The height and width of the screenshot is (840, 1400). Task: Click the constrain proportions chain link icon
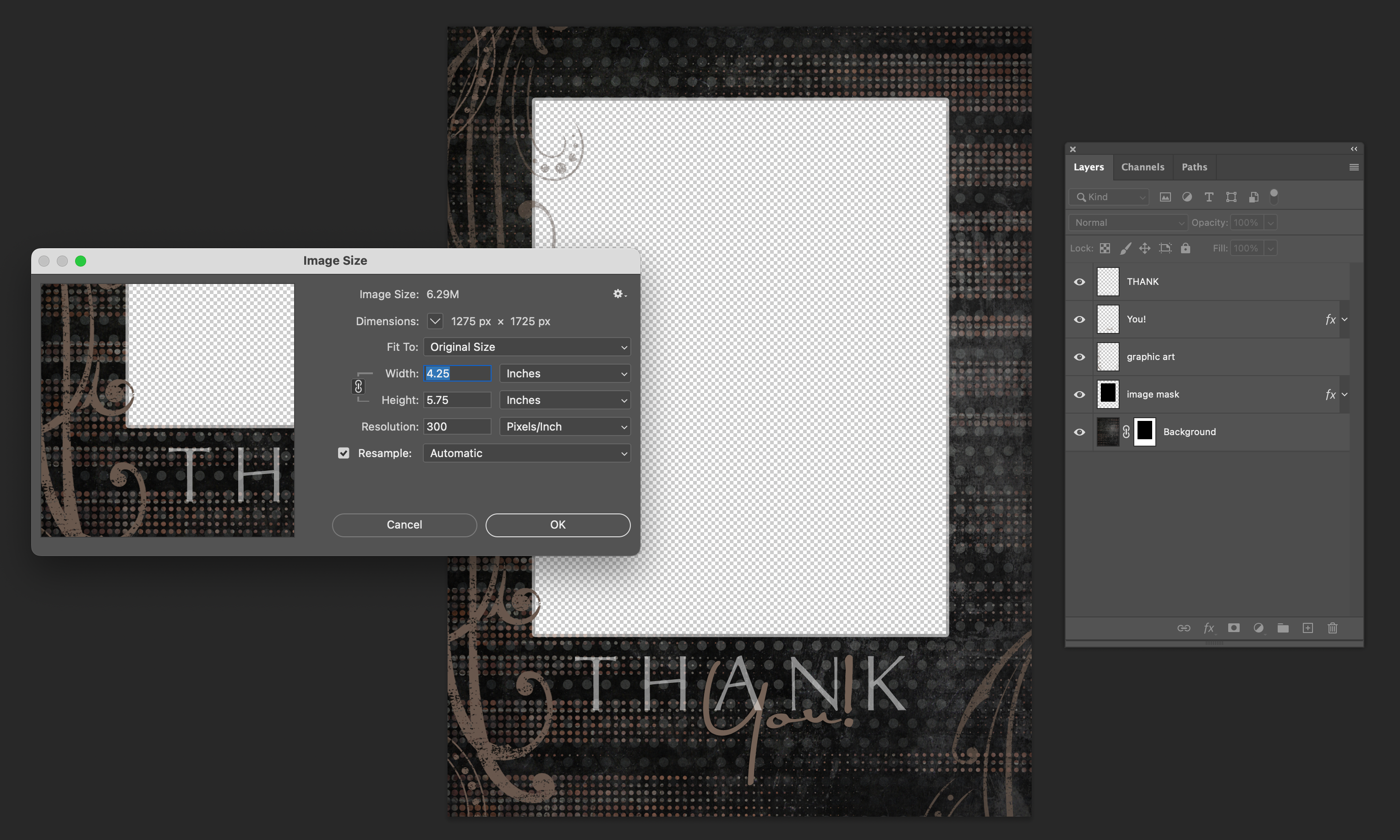pos(358,387)
